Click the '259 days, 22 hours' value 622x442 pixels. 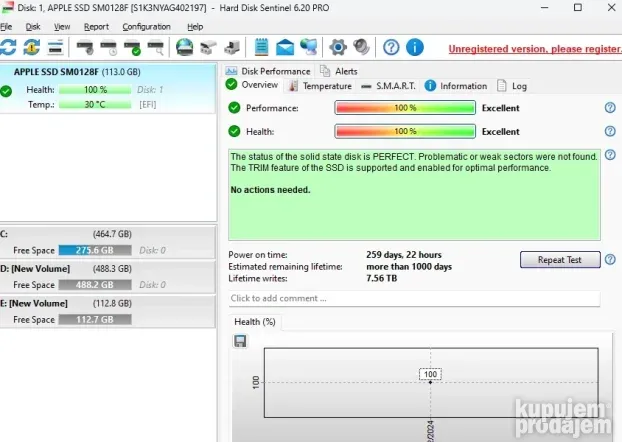pos(404,255)
